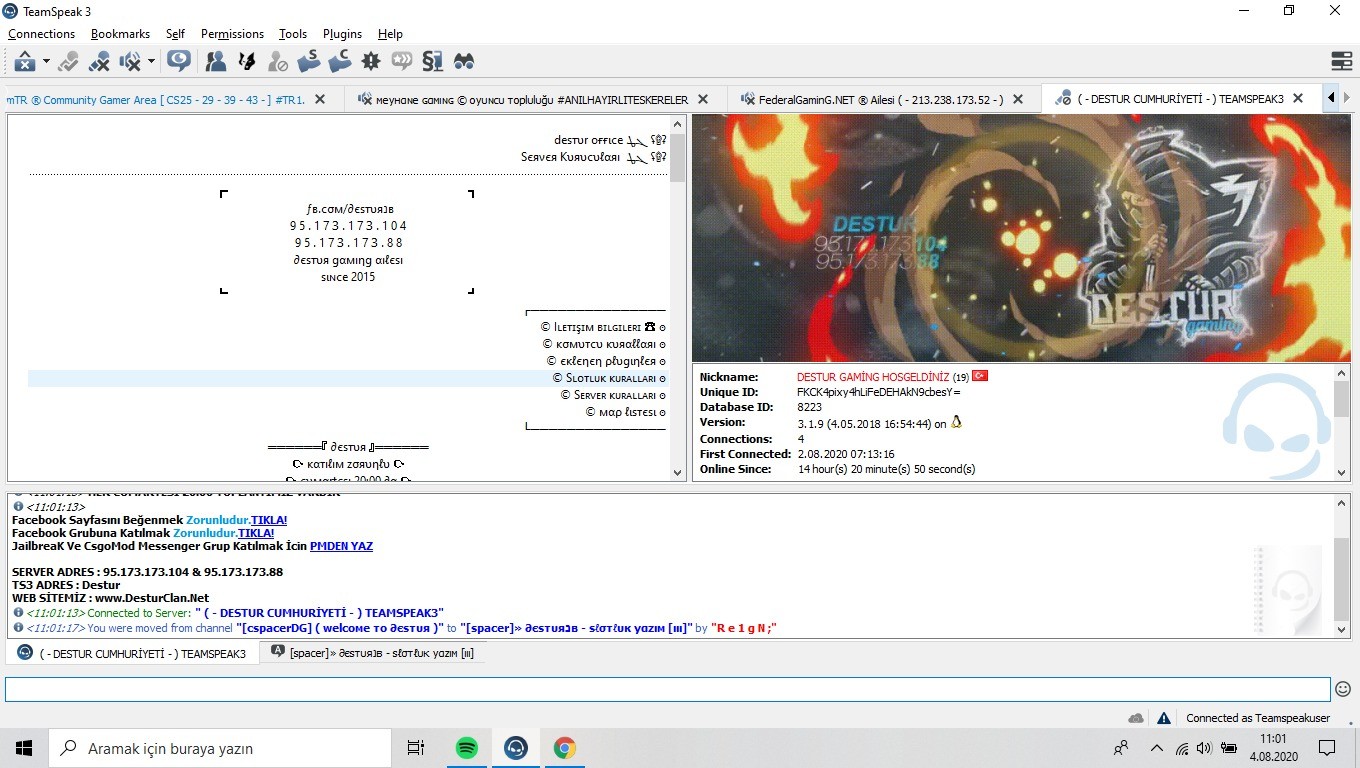The height and width of the screenshot is (768, 1360).
Task: Focus the chat message input field
Action: pos(668,689)
